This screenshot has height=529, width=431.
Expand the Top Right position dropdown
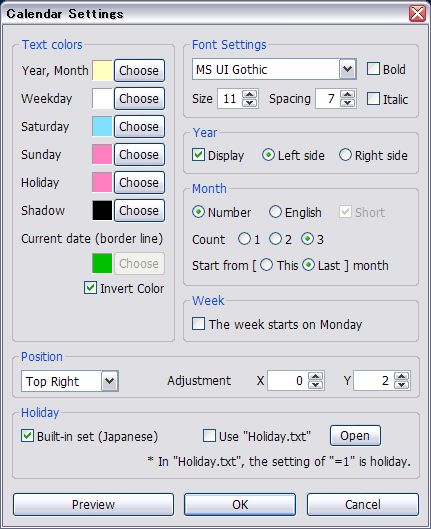click(x=110, y=381)
